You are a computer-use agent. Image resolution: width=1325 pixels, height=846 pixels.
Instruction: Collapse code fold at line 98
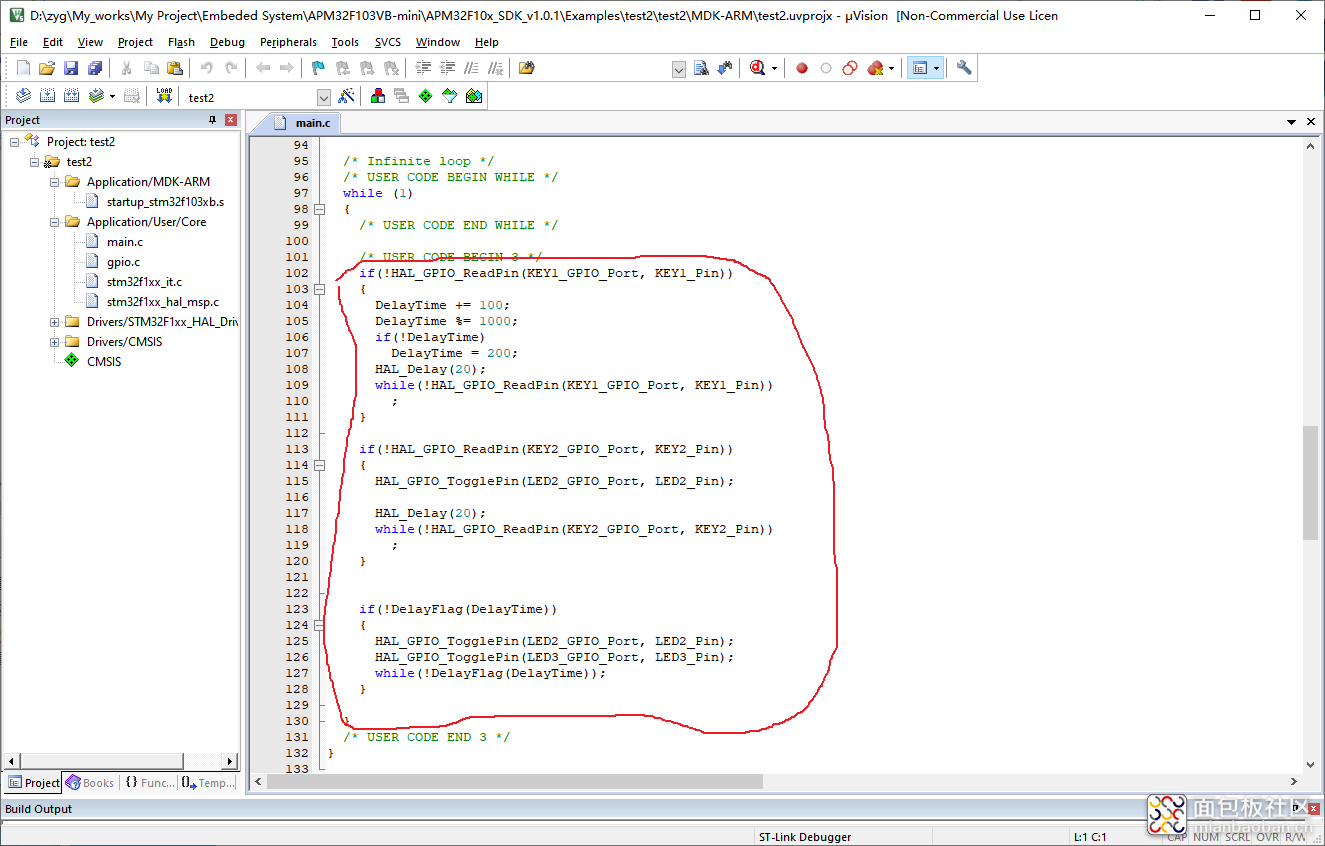tap(320, 209)
